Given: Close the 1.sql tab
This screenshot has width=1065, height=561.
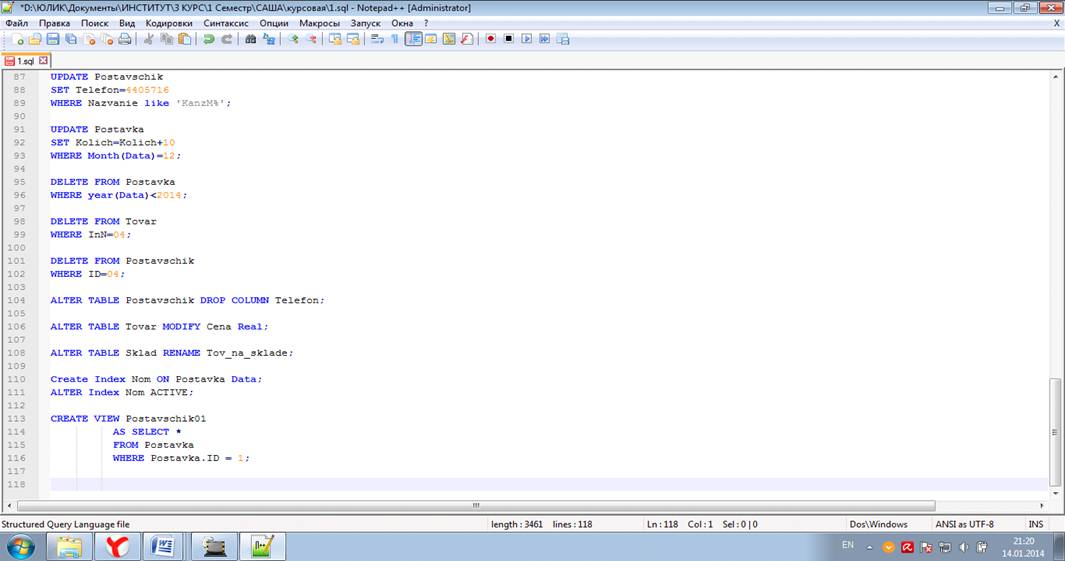Looking at the screenshot, I should [43, 60].
